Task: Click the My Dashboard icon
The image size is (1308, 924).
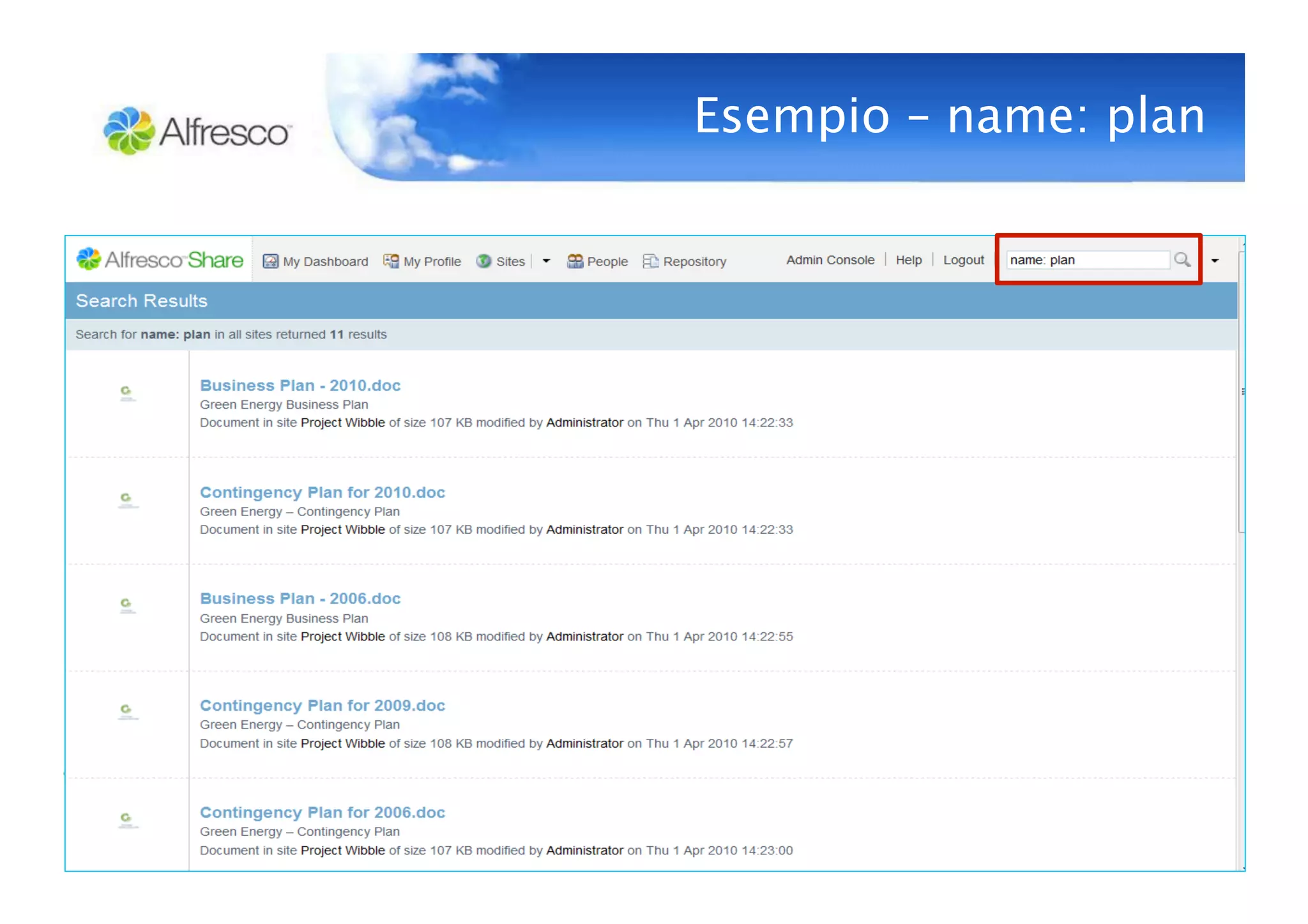Action: pyautogui.click(x=271, y=261)
